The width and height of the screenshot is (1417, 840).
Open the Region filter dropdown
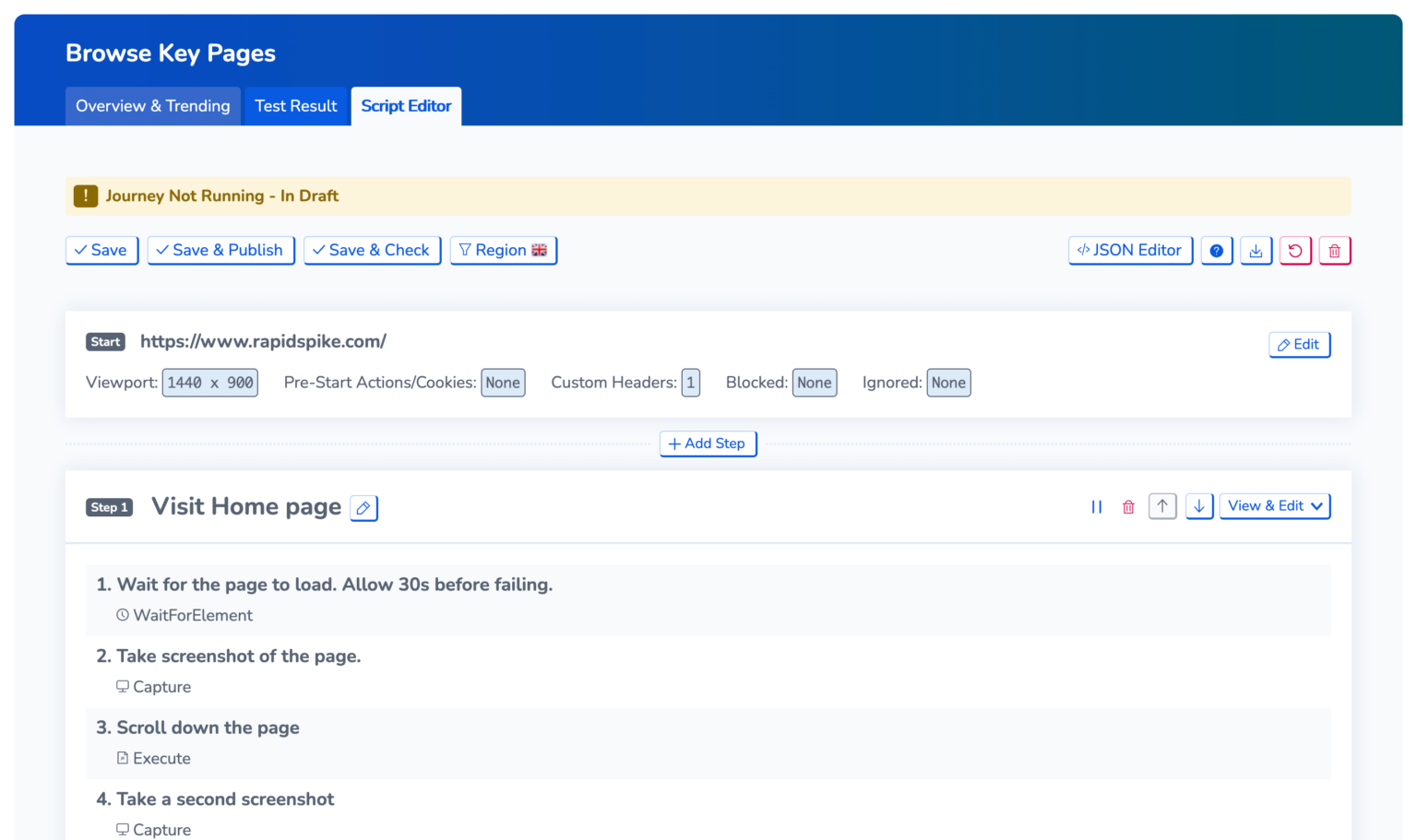pyautogui.click(x=503, y=251)
